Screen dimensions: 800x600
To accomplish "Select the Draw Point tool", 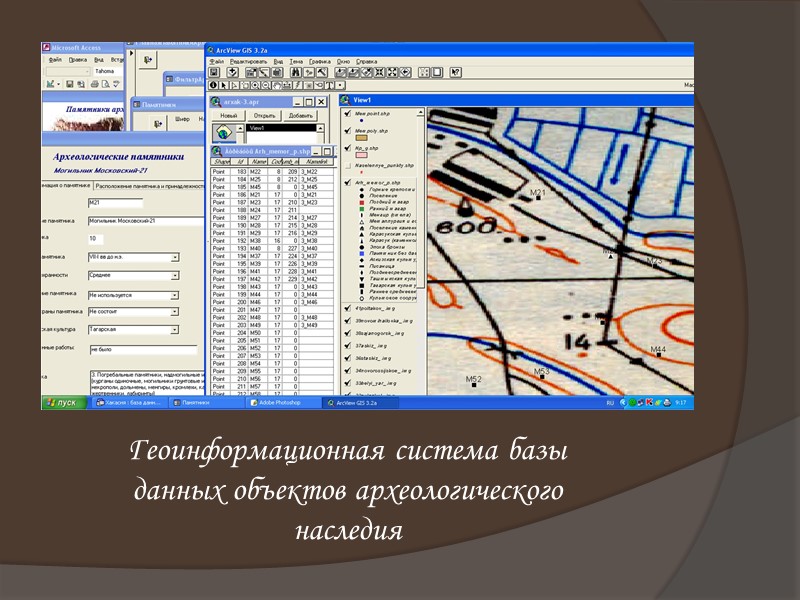I will pos(339,85).
